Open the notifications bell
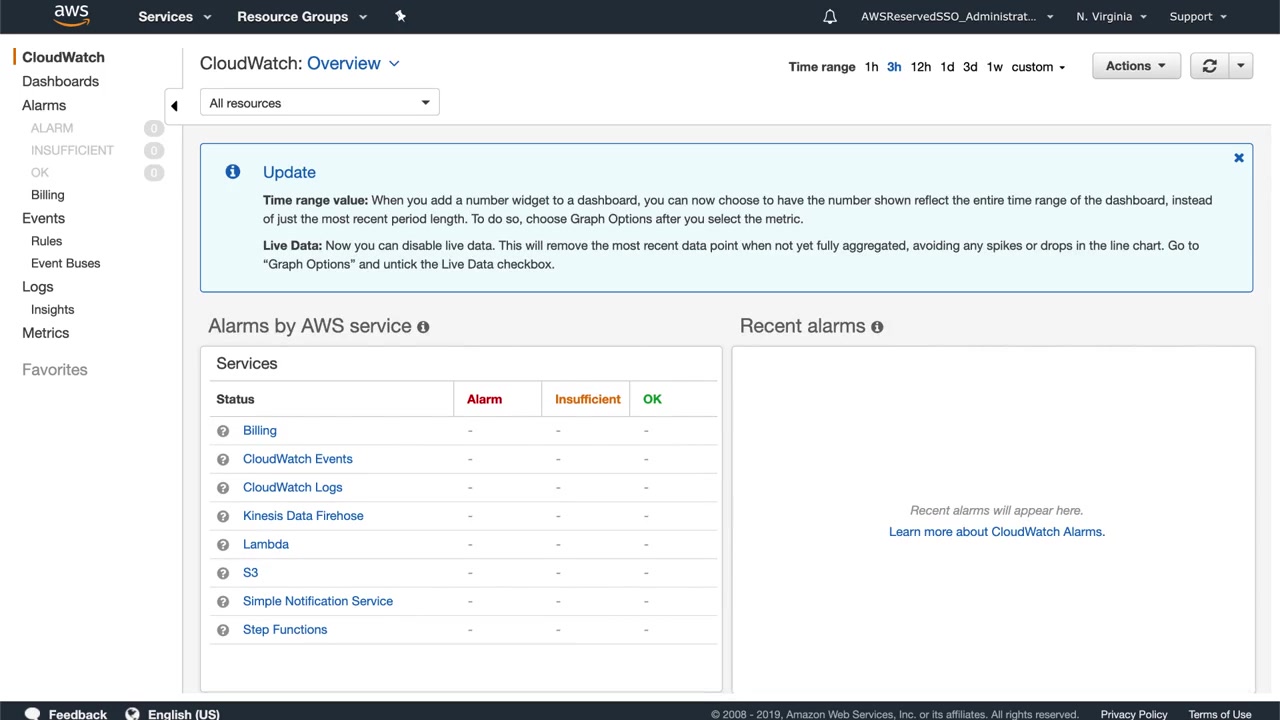1280x720 pixels. (829, 17)
